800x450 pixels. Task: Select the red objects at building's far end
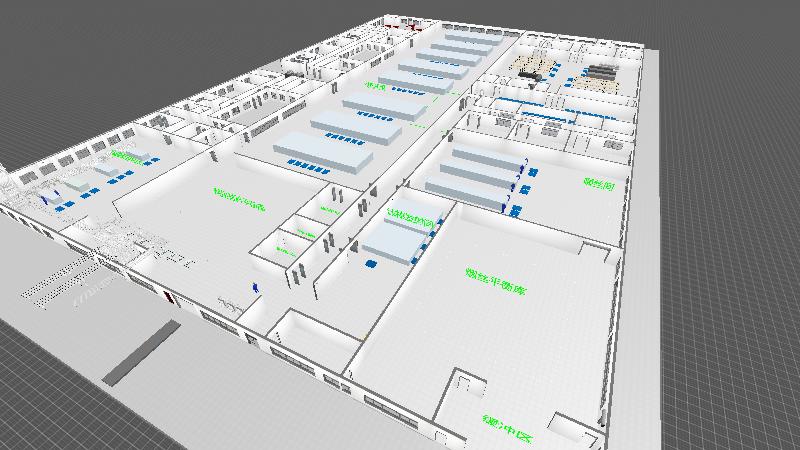click(x=412, y=28)
